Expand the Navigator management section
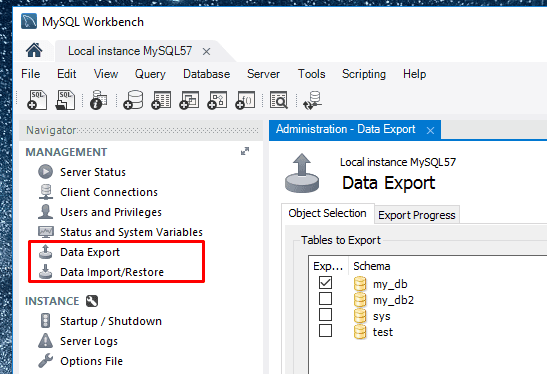547x374 pixels. (x=245, y=151)
